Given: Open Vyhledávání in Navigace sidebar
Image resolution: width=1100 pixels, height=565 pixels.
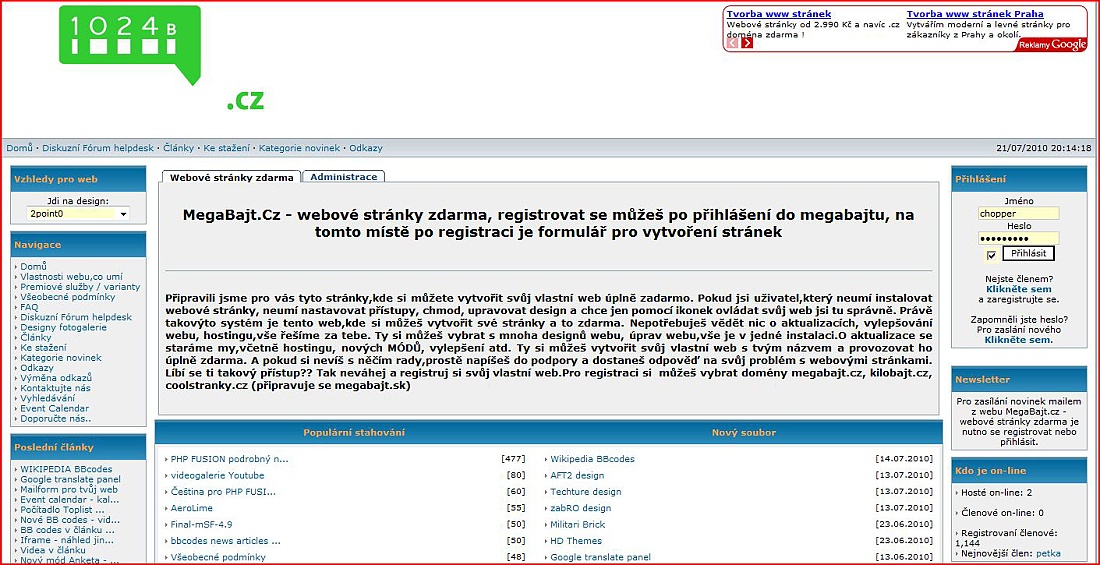Looking at the screenshot, I should (x=49, y=398).
